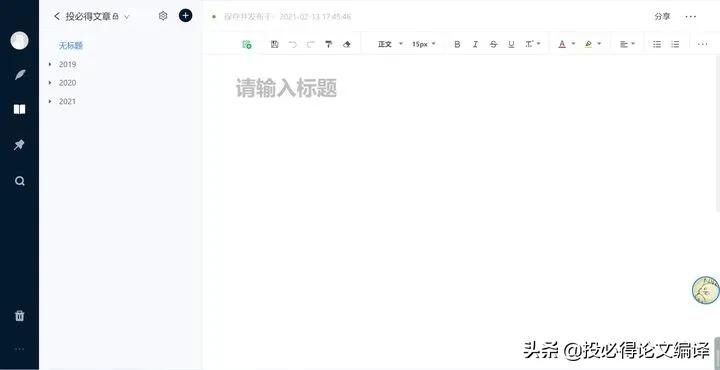720x370 pixels.
Task: Toggle strikethrough formatting
Action: pyautogui.click(x=493, y=44)
